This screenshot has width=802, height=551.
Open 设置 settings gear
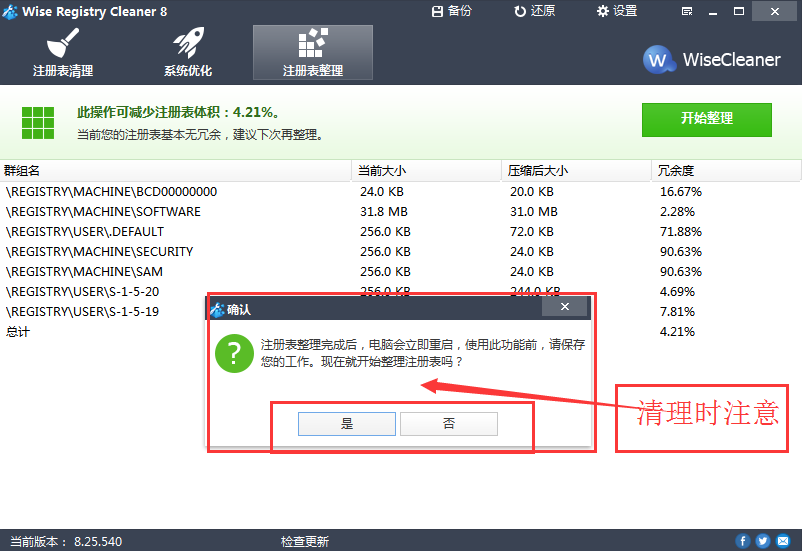tap(617, 11)
